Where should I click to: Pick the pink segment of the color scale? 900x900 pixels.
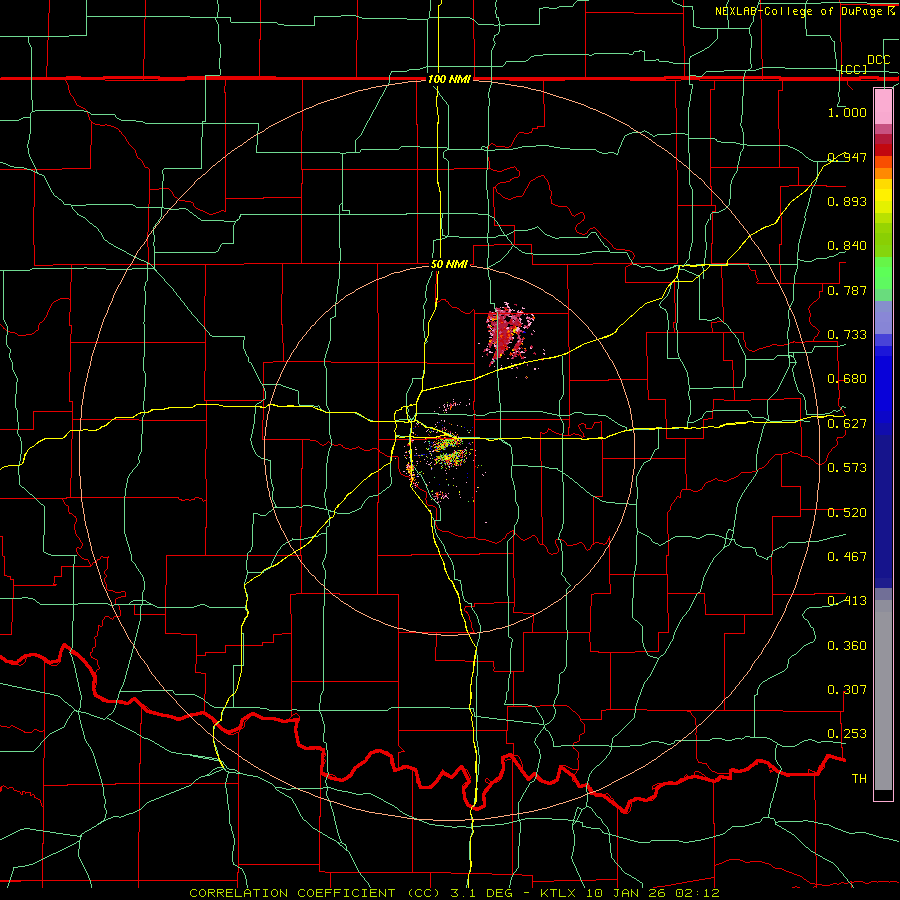coord(883,106)
